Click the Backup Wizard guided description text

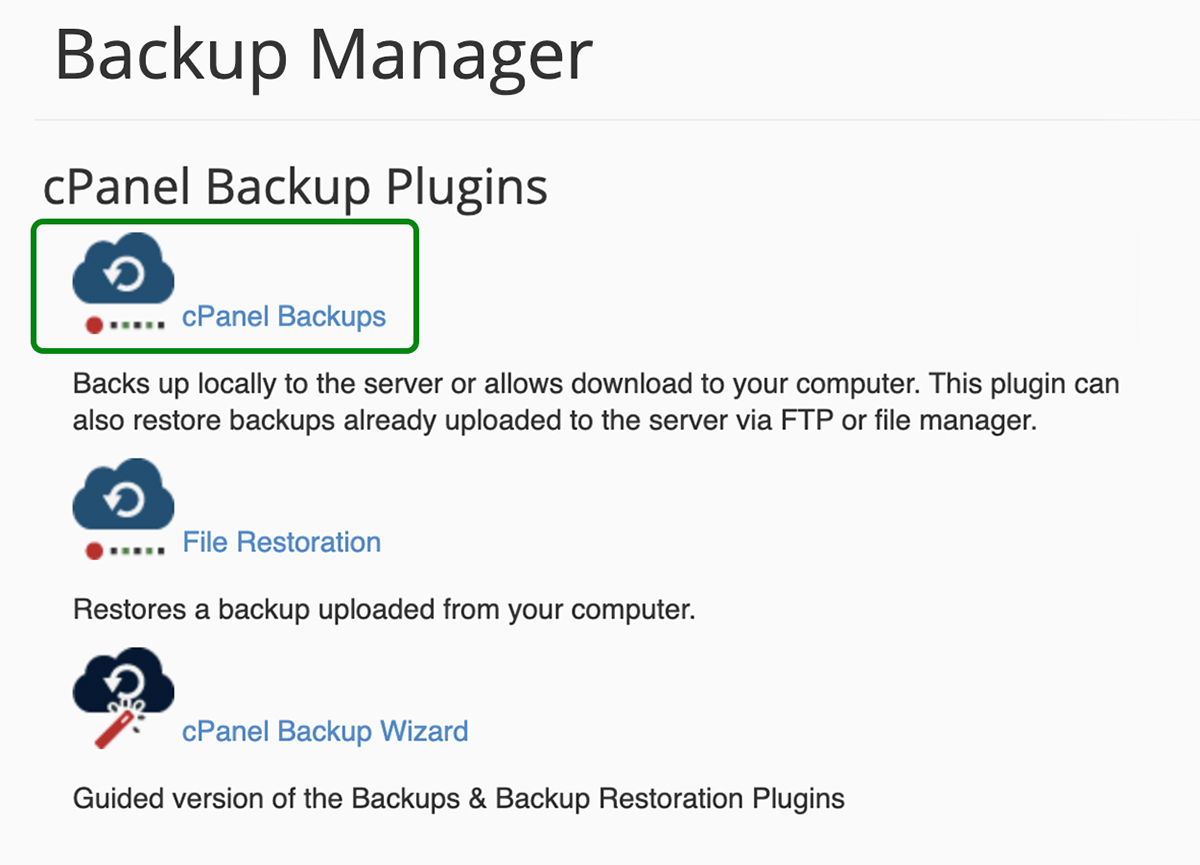click(x=458, y=798)
